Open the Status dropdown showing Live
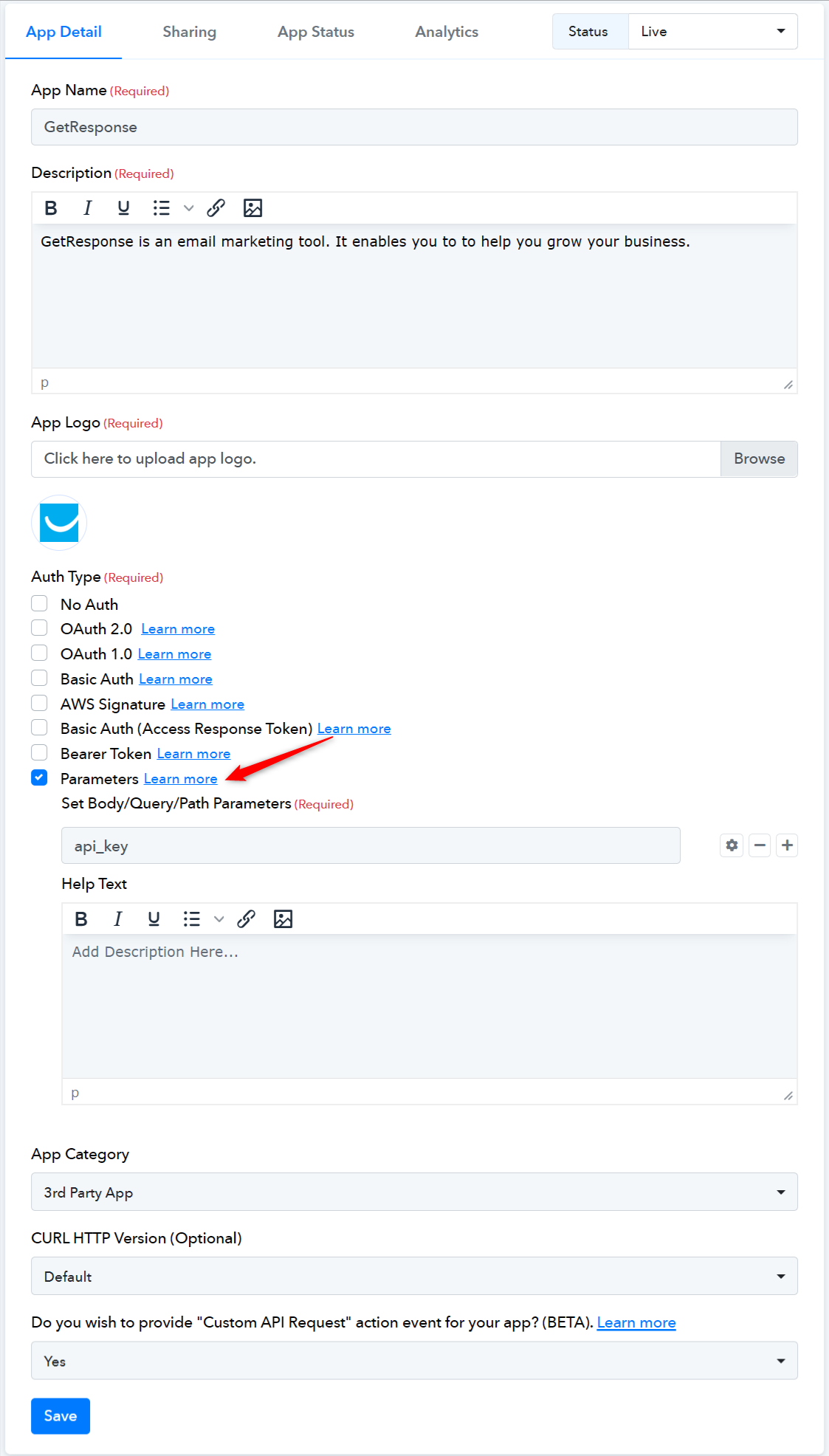This screenshot has width=829, height=1456. 712,32
